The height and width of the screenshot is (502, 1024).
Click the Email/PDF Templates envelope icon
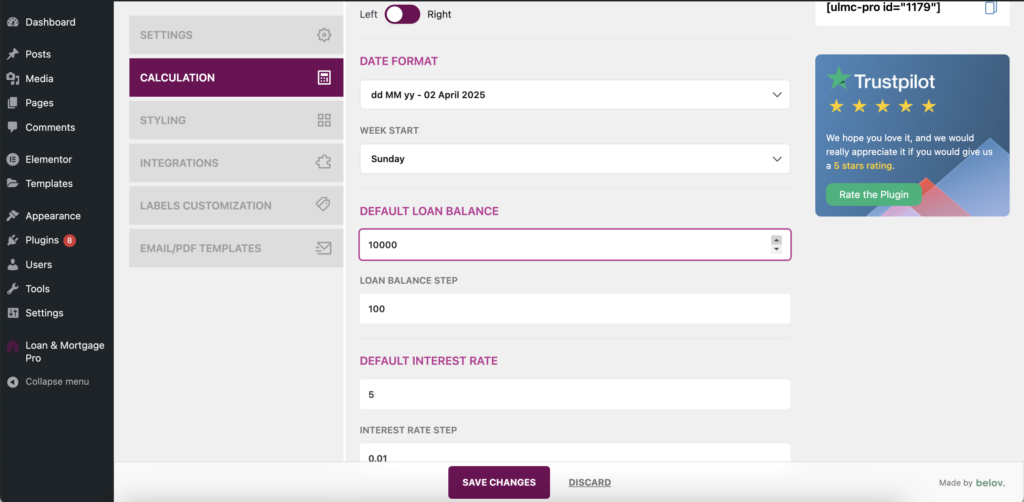[323, 248]
